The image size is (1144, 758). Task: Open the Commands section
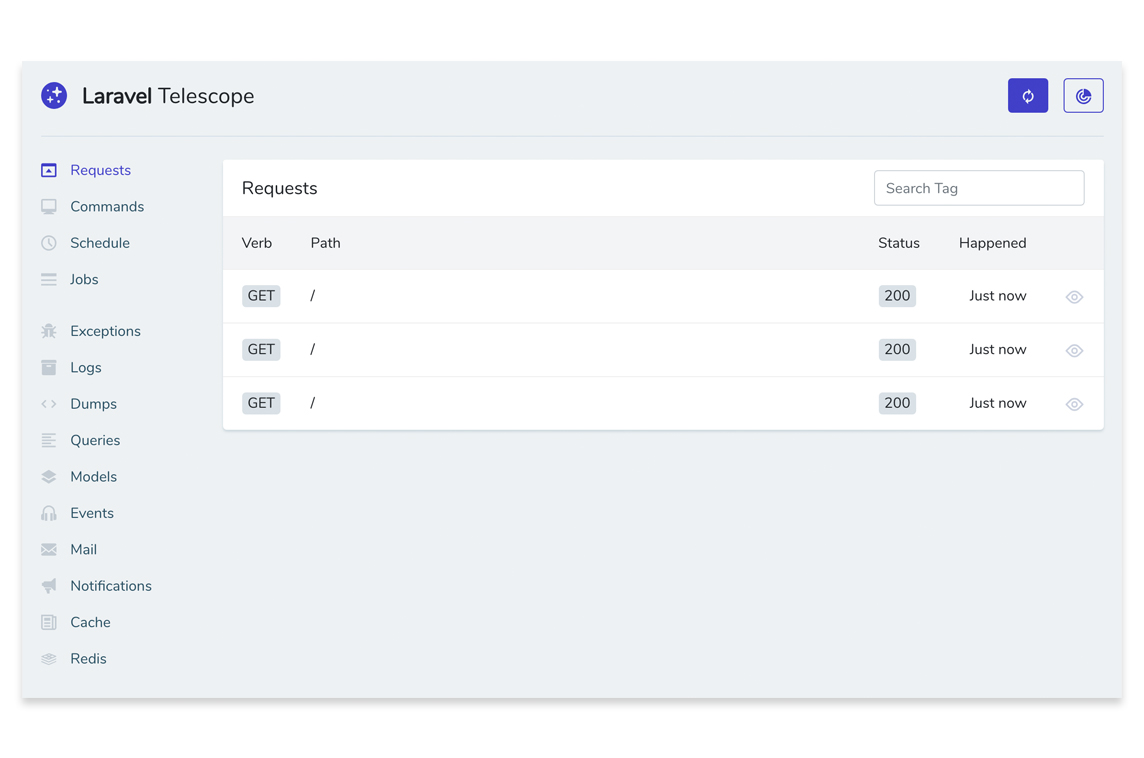(x=107, y=206)
